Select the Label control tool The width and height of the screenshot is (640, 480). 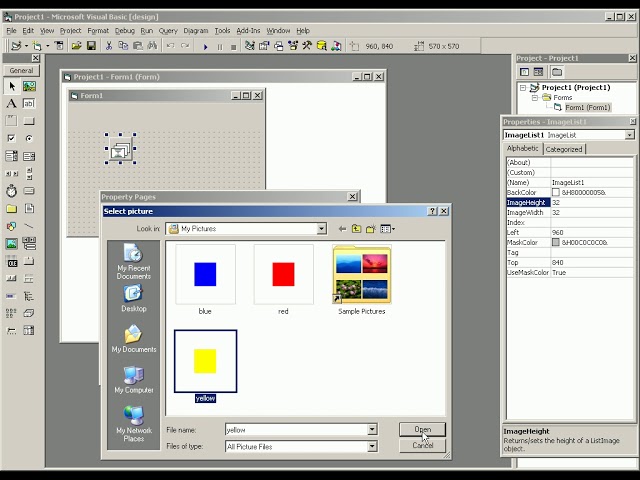tap(11, 104)
